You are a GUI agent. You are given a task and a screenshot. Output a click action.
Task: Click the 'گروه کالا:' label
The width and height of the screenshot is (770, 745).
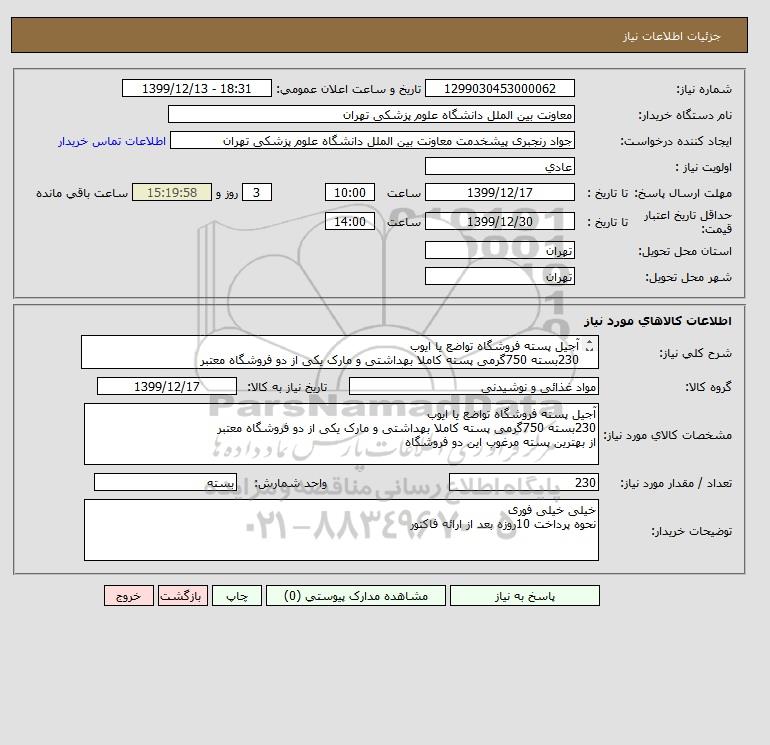(708, 387)
